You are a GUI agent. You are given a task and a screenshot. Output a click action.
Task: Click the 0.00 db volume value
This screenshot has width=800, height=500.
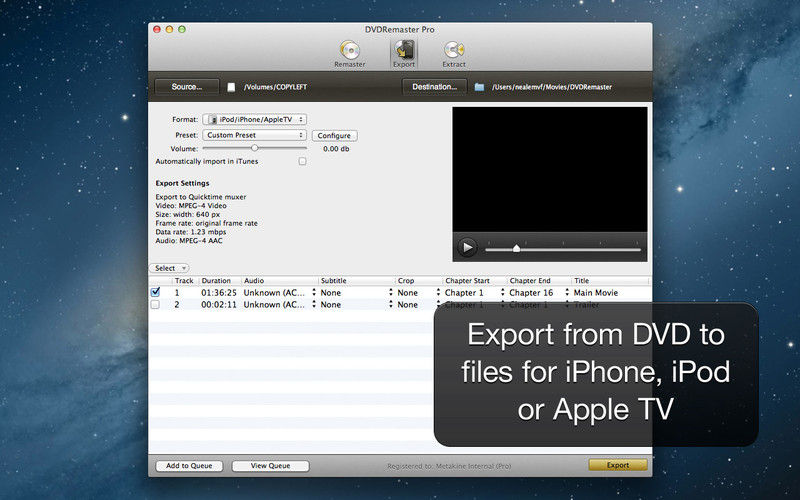[x=336, y=149]
